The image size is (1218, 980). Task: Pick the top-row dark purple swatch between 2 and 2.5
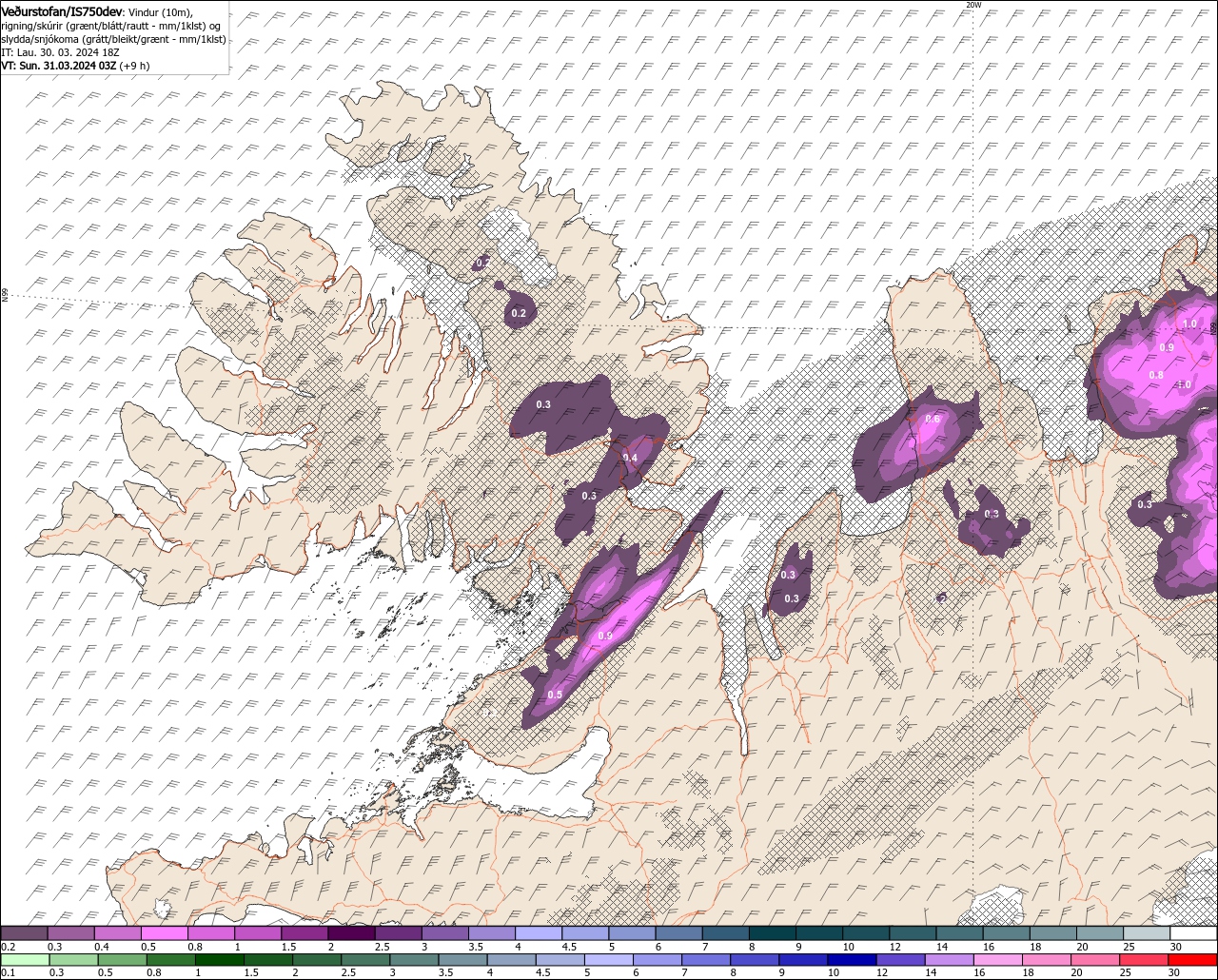tap(351, 933)
